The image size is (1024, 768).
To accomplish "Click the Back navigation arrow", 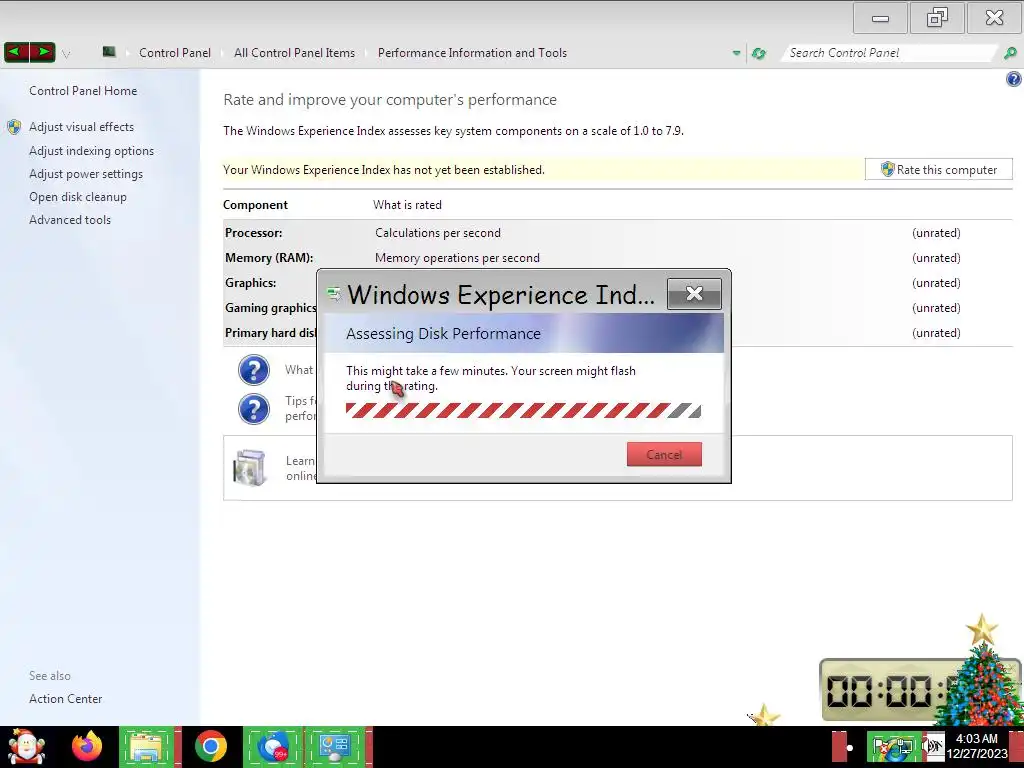I will coord(17,52).
